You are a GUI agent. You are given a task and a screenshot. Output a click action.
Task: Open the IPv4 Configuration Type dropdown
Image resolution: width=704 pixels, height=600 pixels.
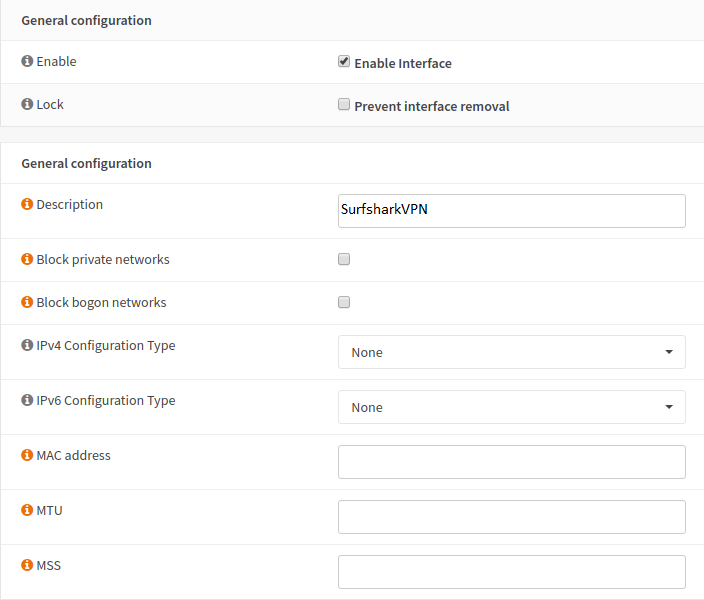point(511,352)
